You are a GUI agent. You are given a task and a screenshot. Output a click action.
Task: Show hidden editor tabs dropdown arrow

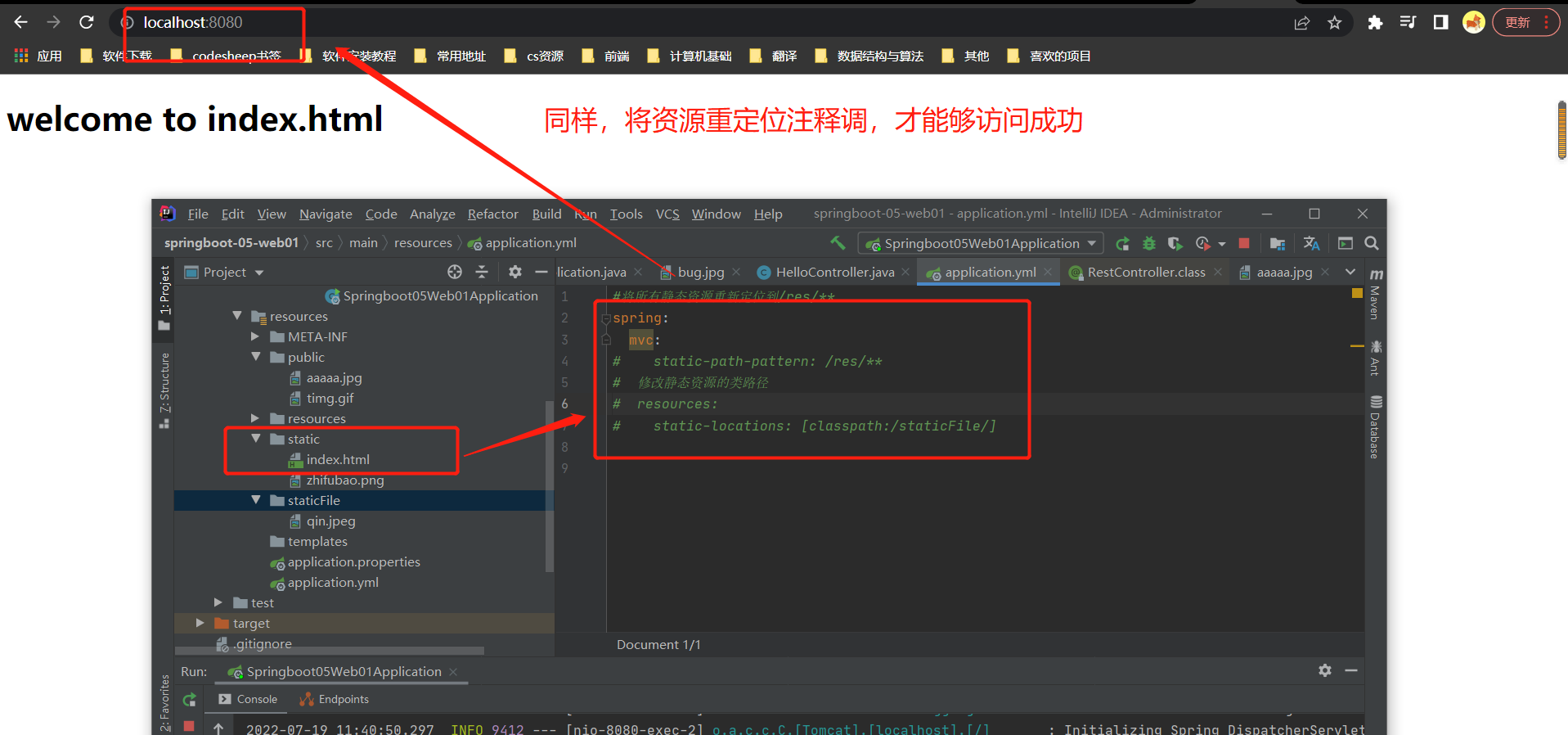click(1350, 272)
